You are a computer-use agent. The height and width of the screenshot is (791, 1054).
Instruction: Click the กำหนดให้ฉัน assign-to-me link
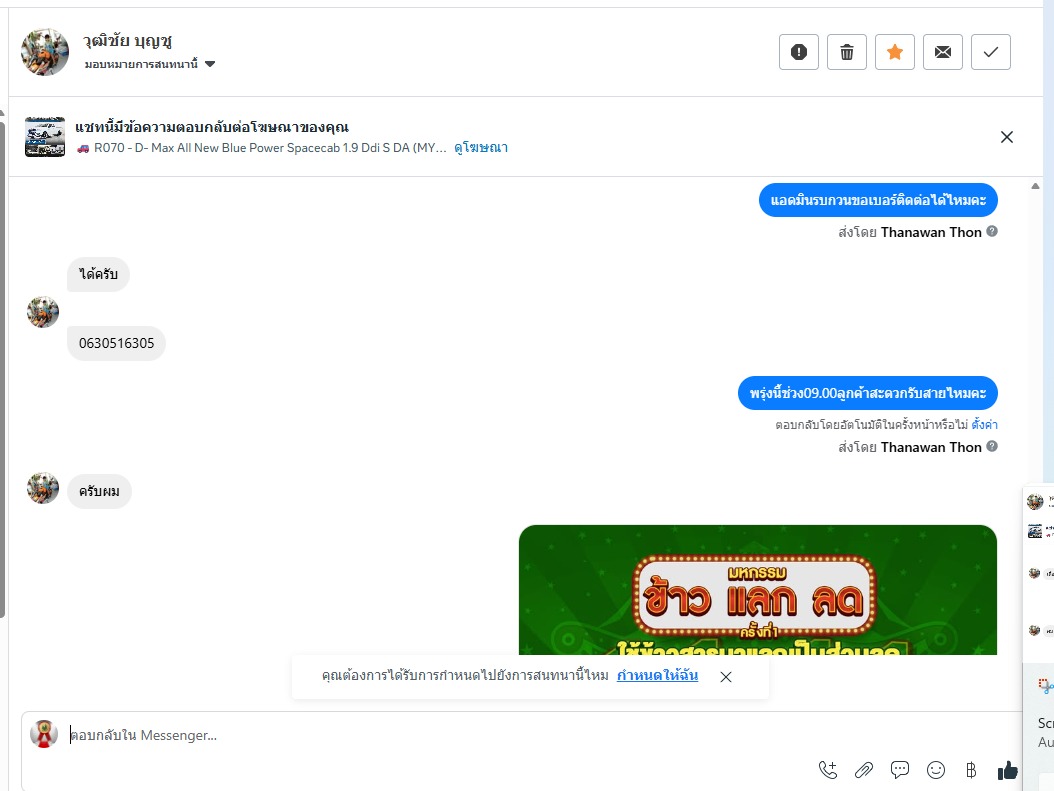pos(657,675)
